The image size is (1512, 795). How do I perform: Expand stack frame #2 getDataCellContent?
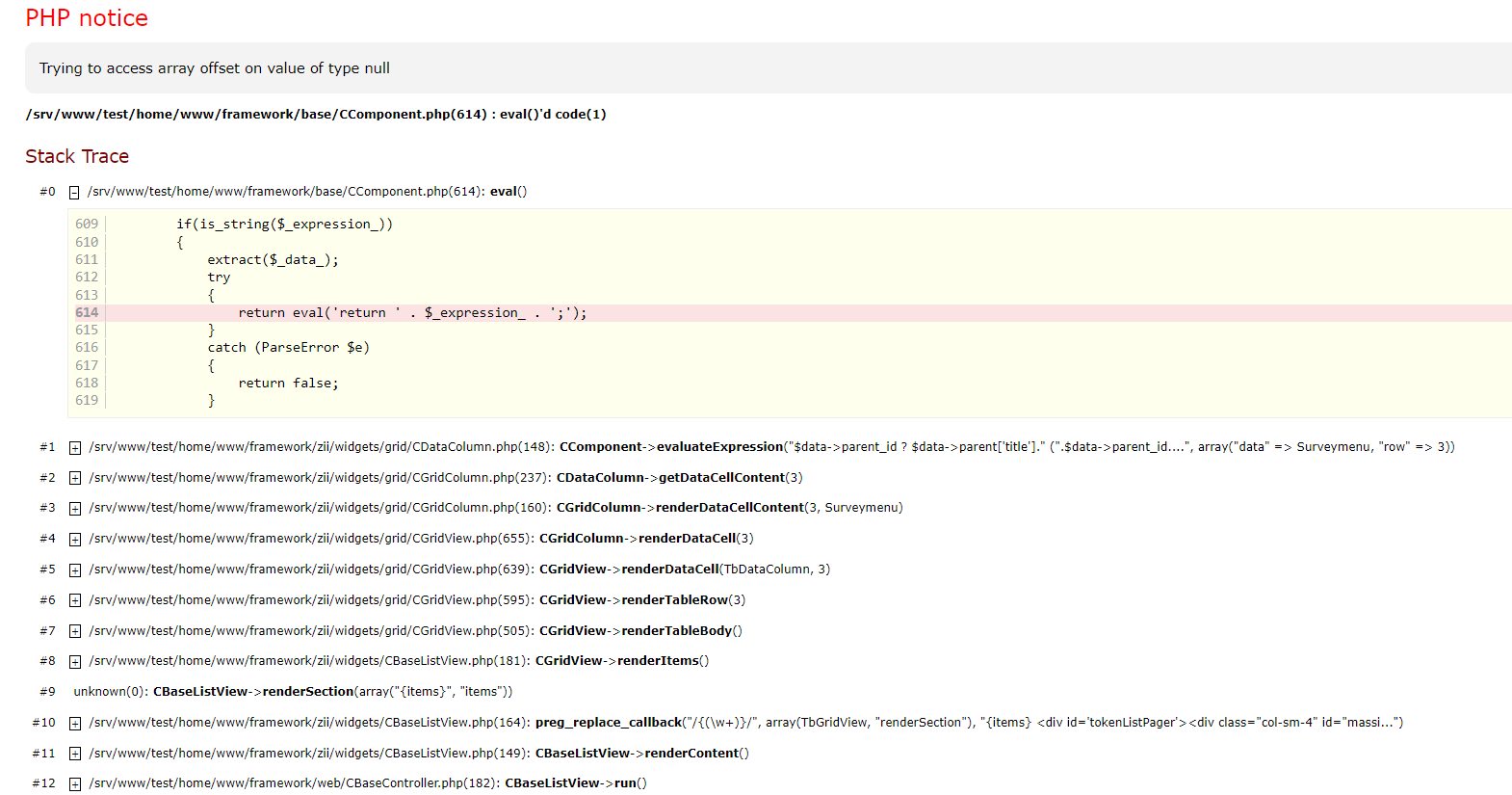pyautogui.click(x=75, y=479)
